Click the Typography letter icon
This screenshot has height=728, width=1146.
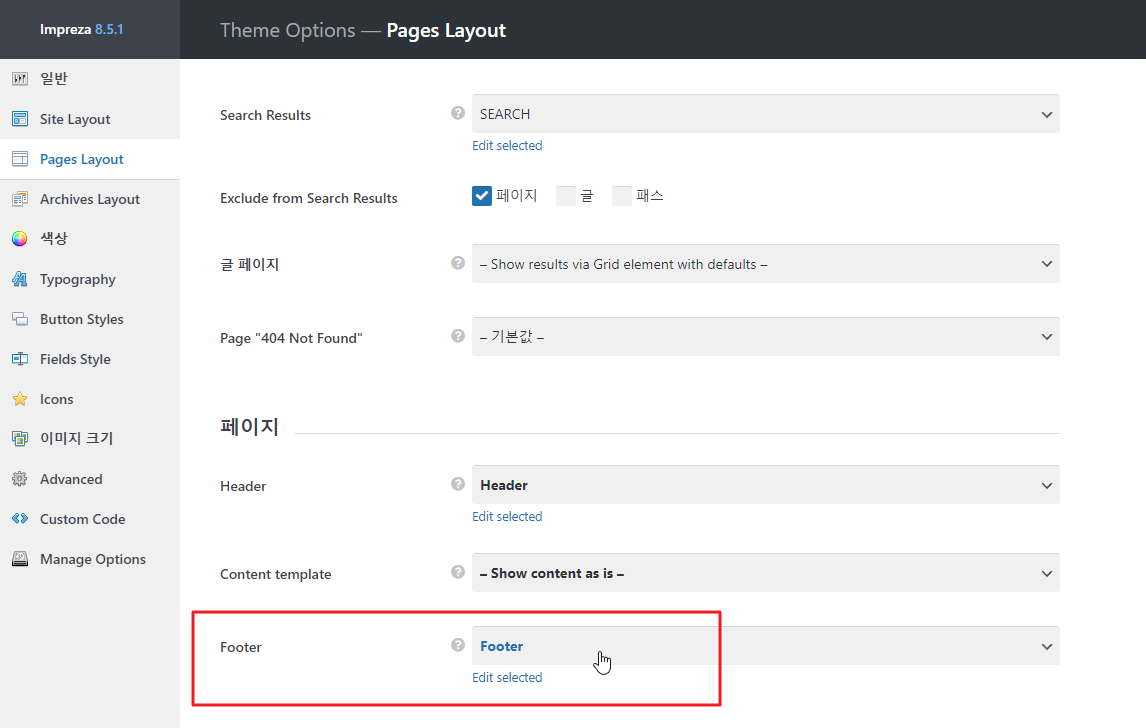click(20, 278)
